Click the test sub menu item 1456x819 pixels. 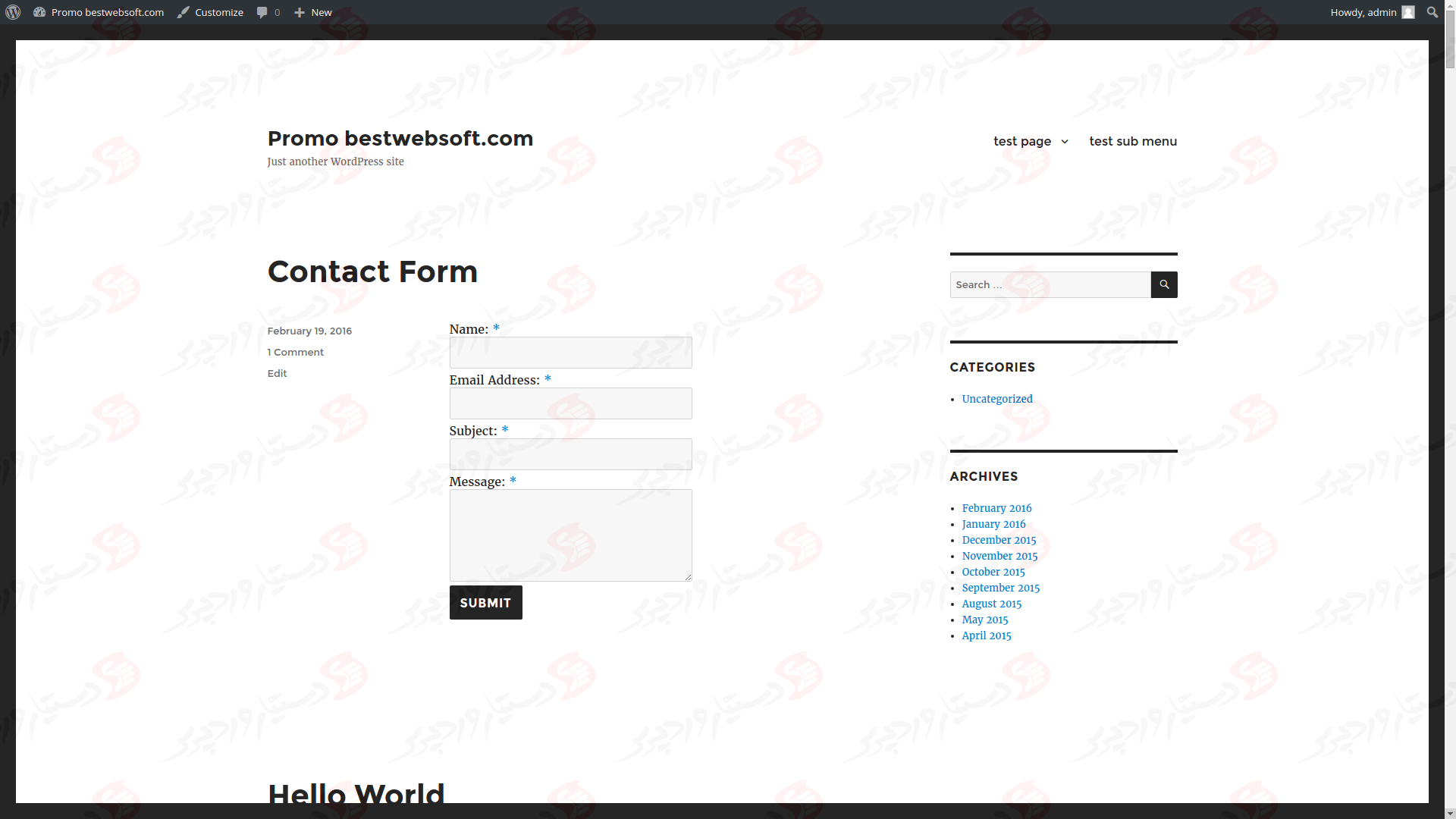click(x=1133, y=141)
